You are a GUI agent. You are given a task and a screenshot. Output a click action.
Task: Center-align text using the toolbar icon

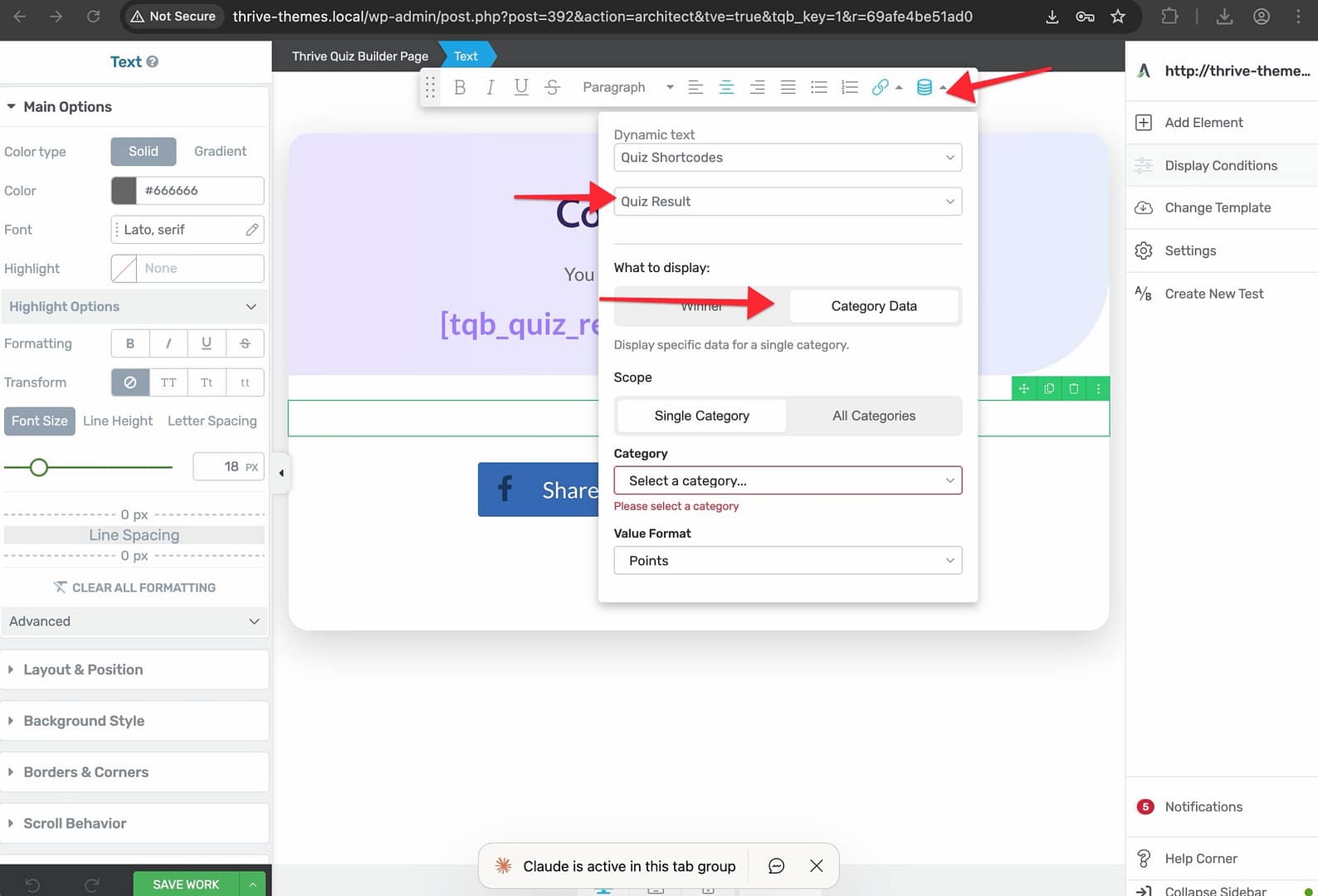(726, 87)
